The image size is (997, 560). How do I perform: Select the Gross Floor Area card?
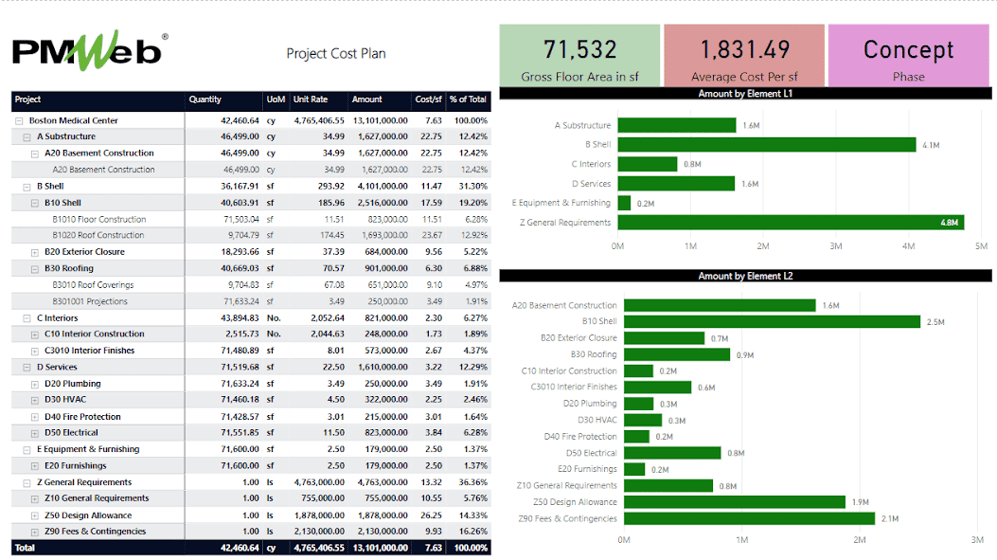(579, 58)
